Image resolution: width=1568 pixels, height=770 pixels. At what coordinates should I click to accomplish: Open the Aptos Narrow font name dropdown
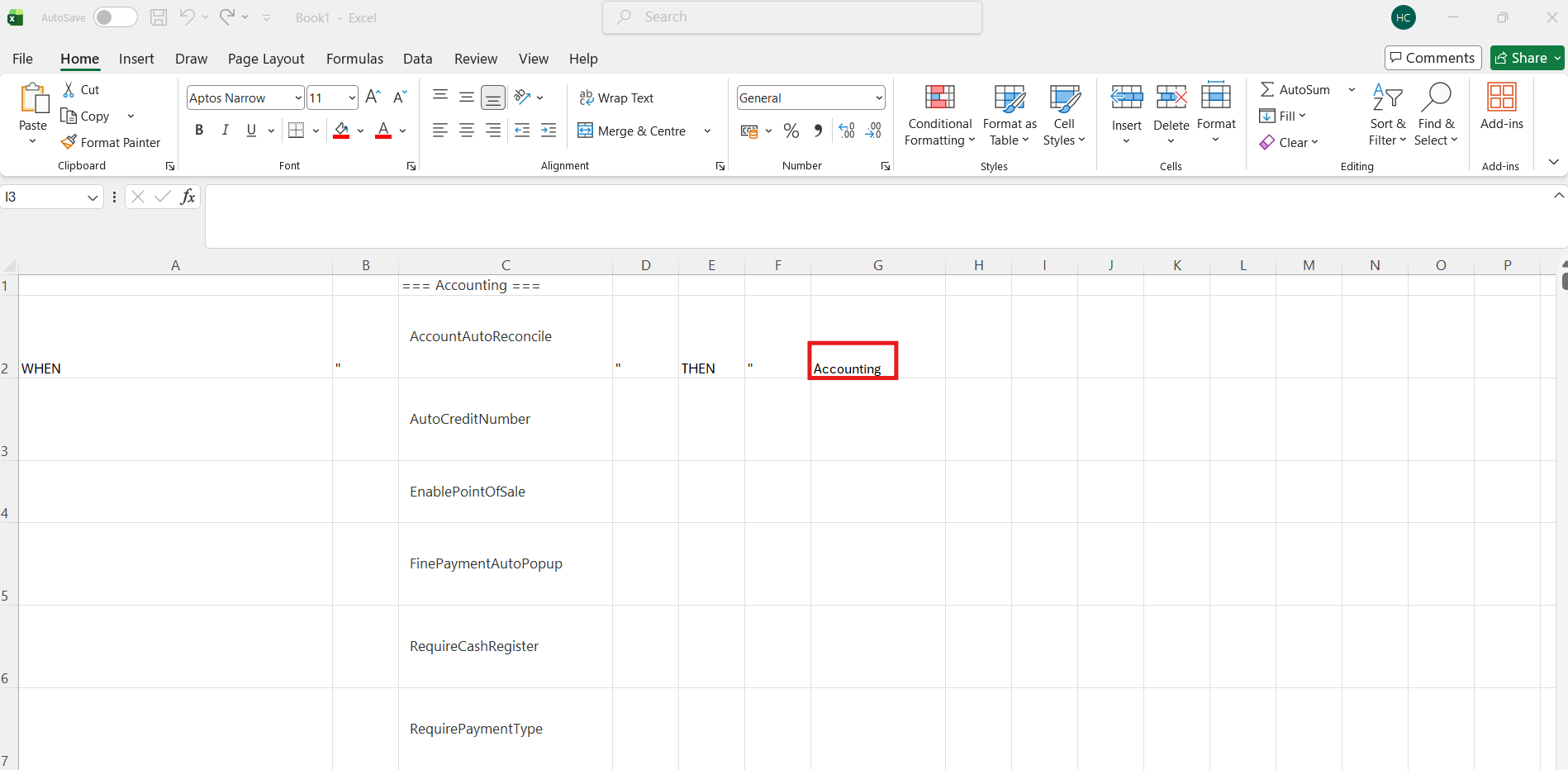[298, 97]
